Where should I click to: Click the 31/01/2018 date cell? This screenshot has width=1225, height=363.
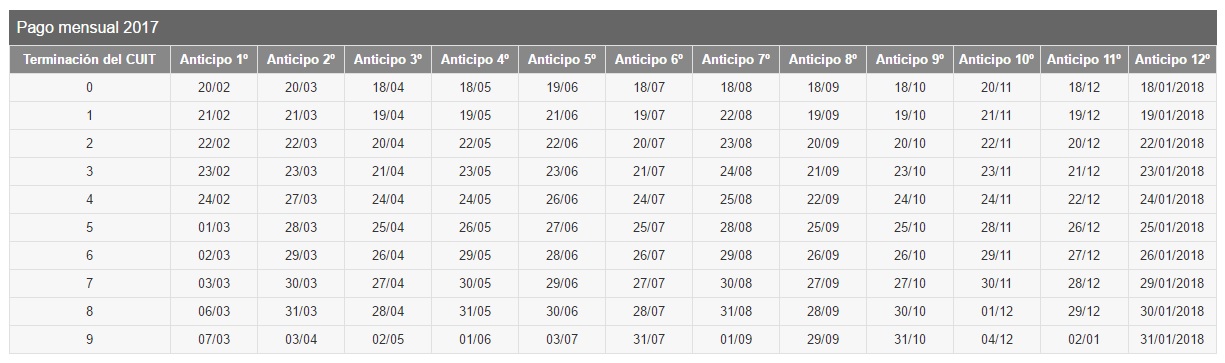[1173, 339]
